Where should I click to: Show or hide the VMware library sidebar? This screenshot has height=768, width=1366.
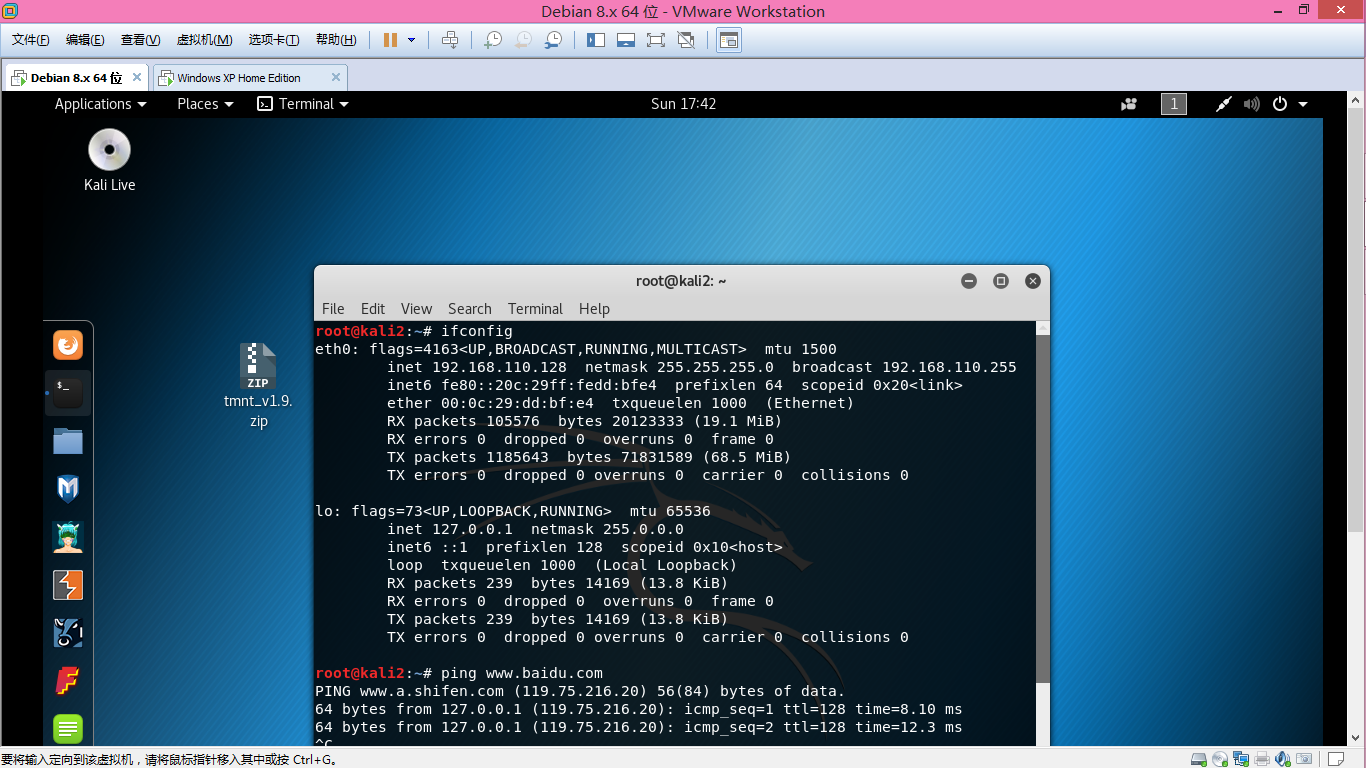pyautogui.click(x=596, y=40)
